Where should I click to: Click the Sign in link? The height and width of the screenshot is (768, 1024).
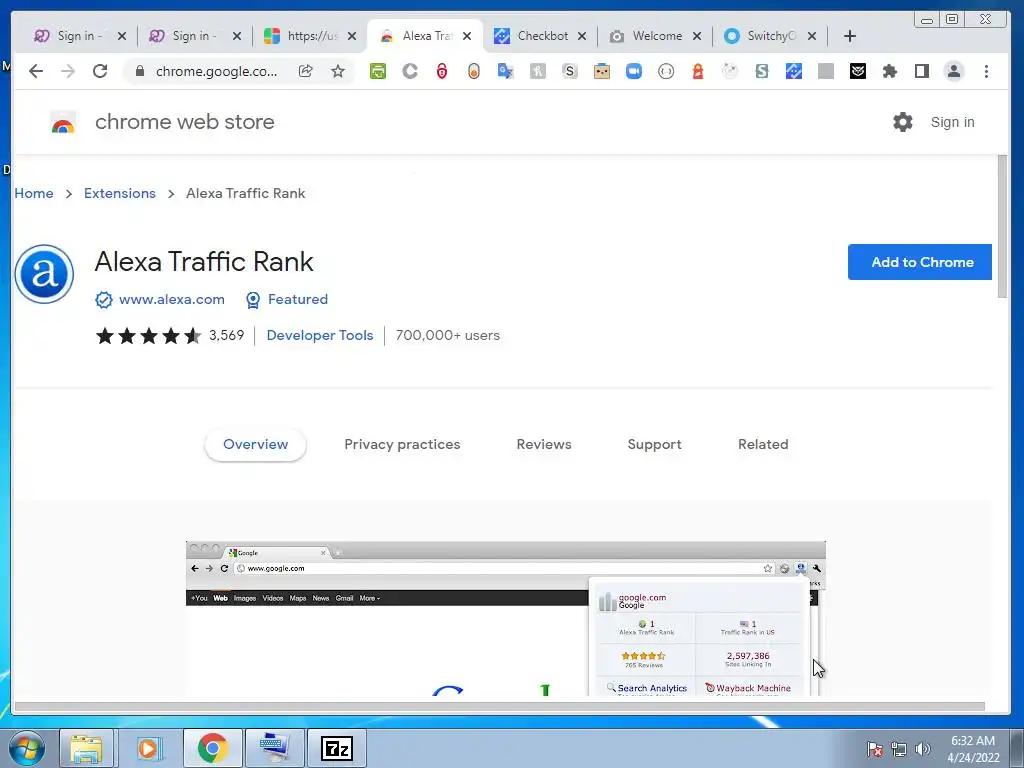pyautogui.click(x=952, y=122)
